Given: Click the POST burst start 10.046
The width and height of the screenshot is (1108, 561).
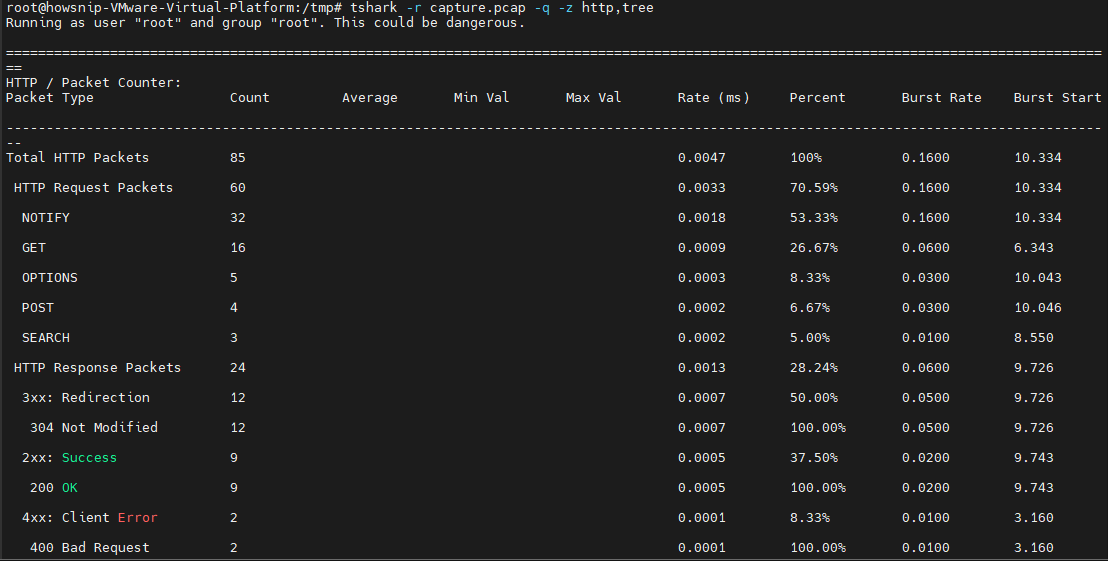Looking at the screenshot, I should 1037,307.
